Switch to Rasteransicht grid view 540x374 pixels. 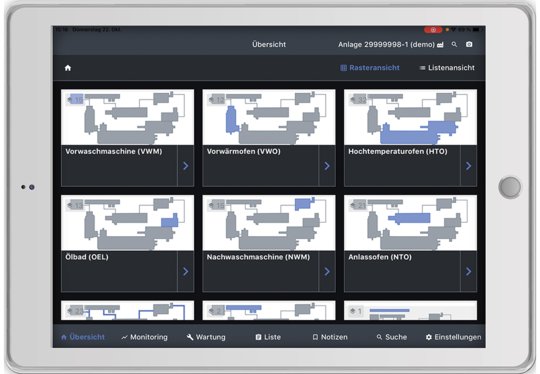pyautogui.click(x=370, y=68)
